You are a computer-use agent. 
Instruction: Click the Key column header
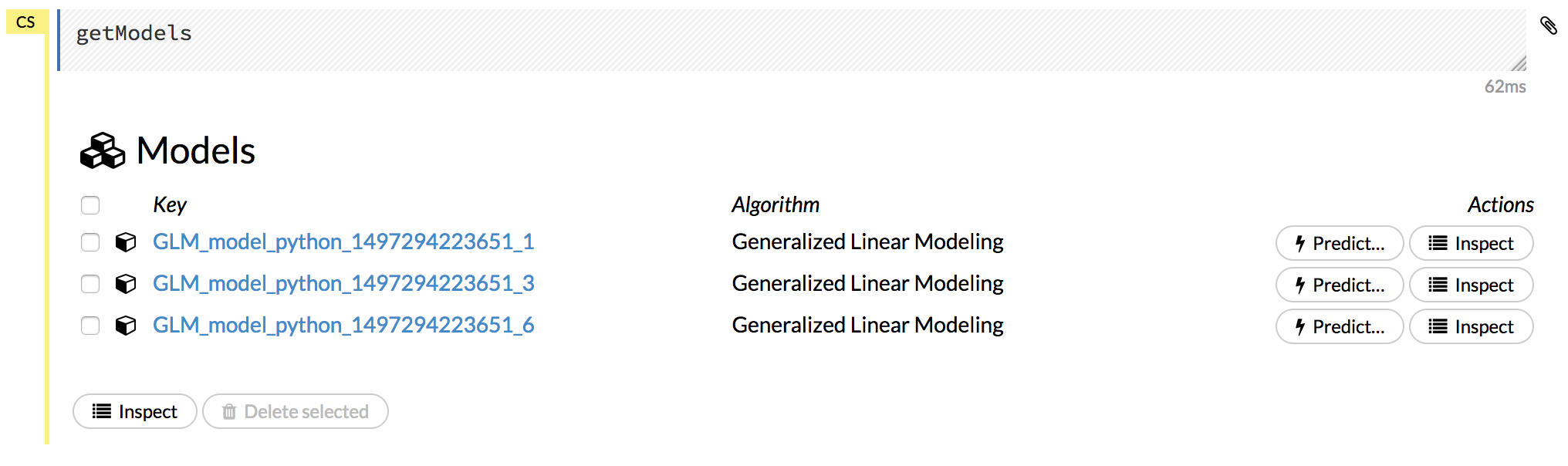171,205
